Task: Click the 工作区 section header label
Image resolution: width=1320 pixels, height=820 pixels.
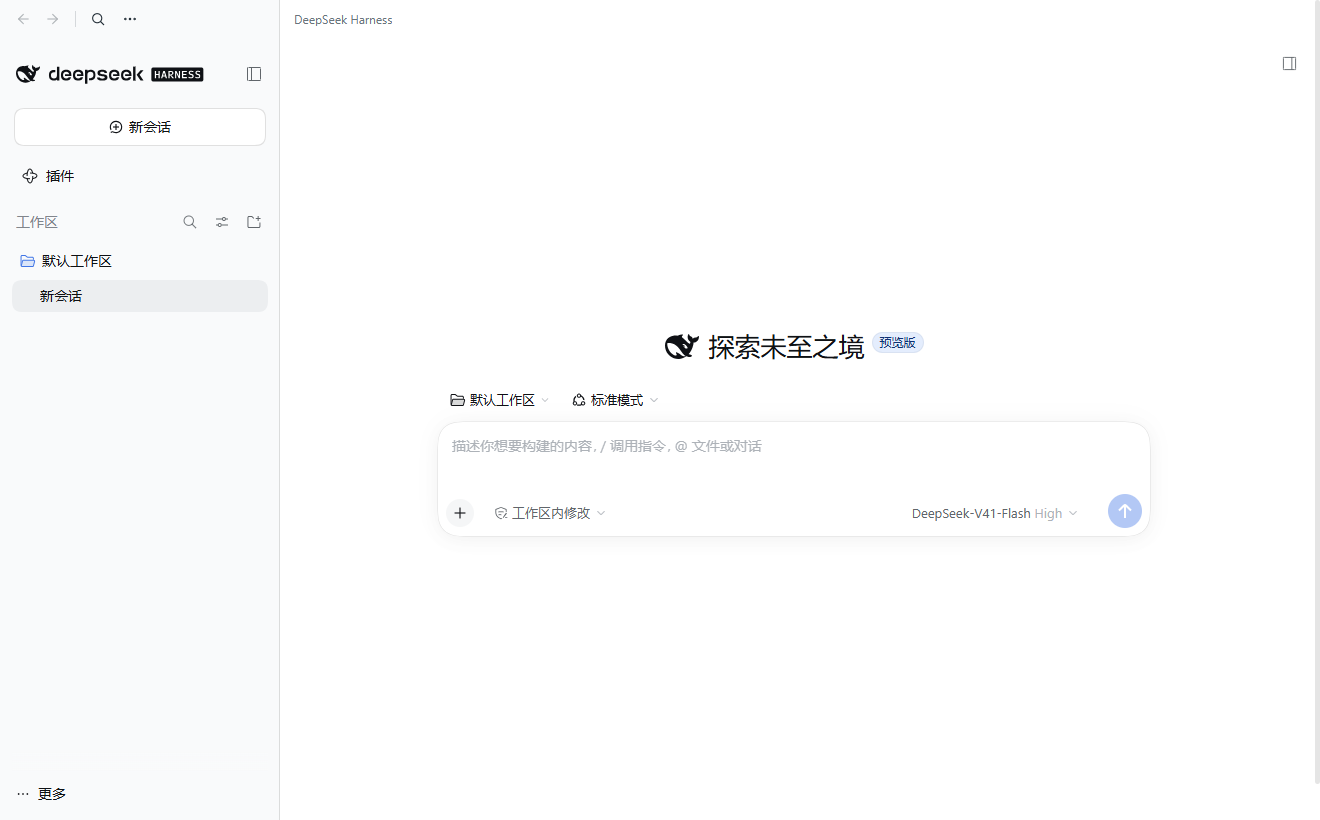Action: tap(37, 222)
